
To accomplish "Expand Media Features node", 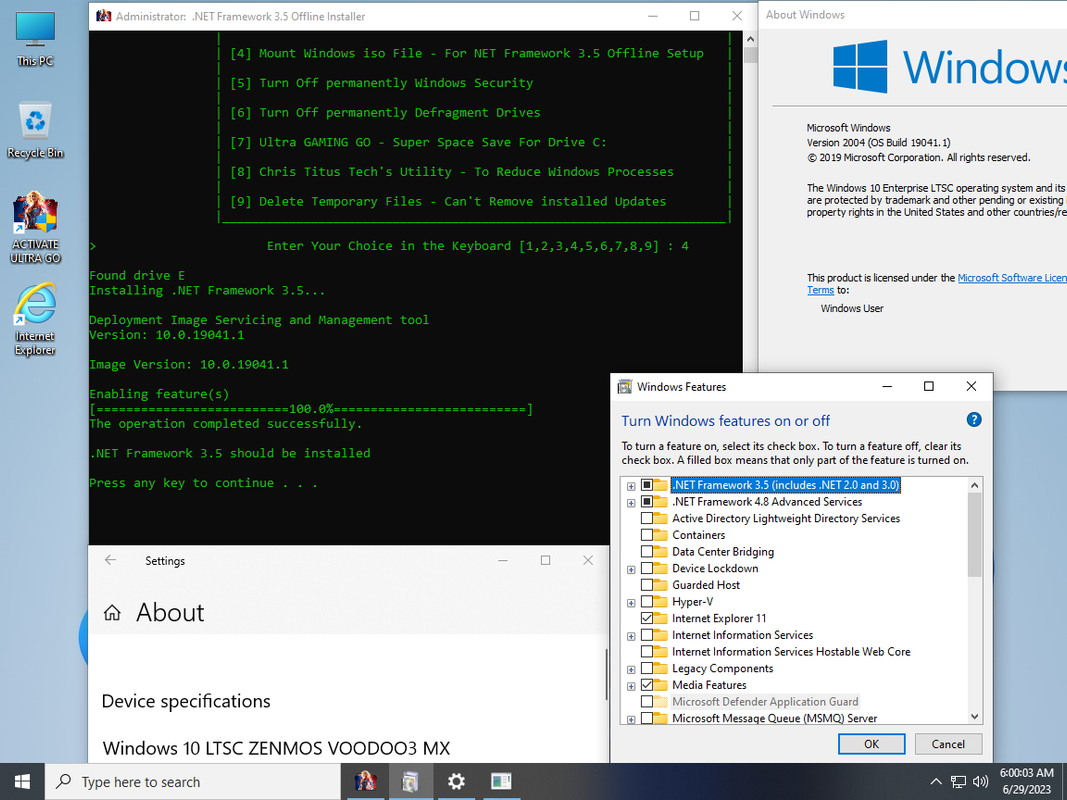I will coord(631,686).
